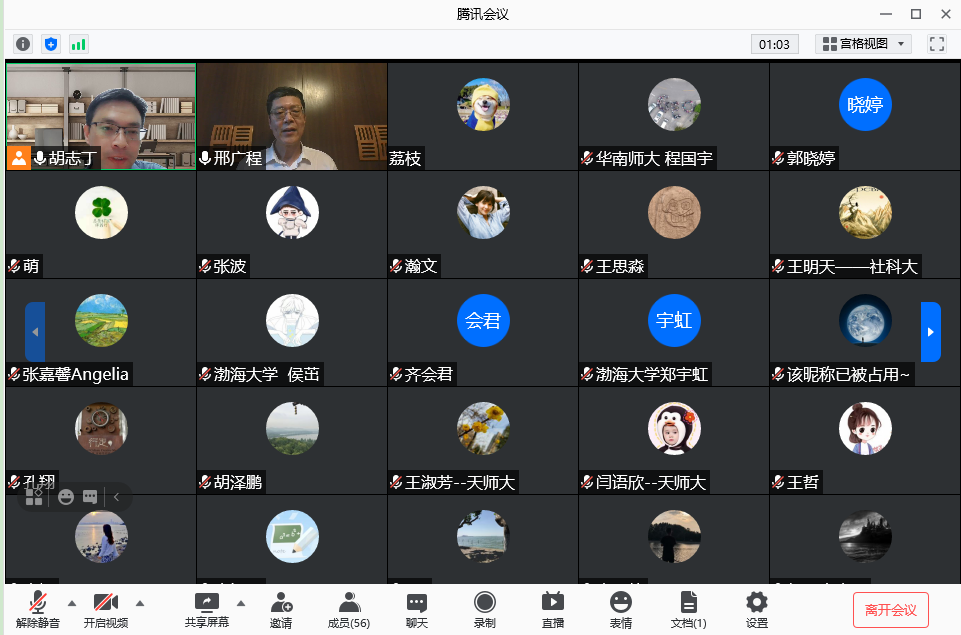Collapse the floating mini toolbar arrow

pyautogui.click(x=116, y=497)
